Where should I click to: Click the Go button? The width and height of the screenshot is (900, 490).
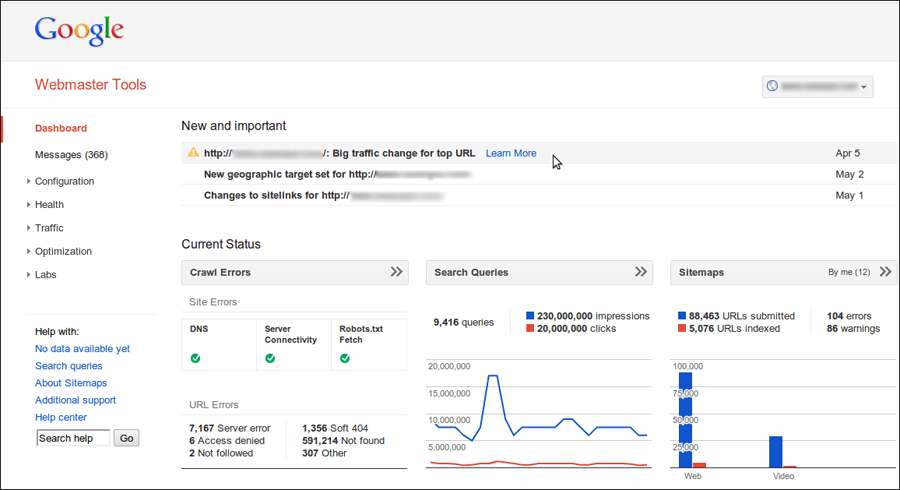point(126,438)
